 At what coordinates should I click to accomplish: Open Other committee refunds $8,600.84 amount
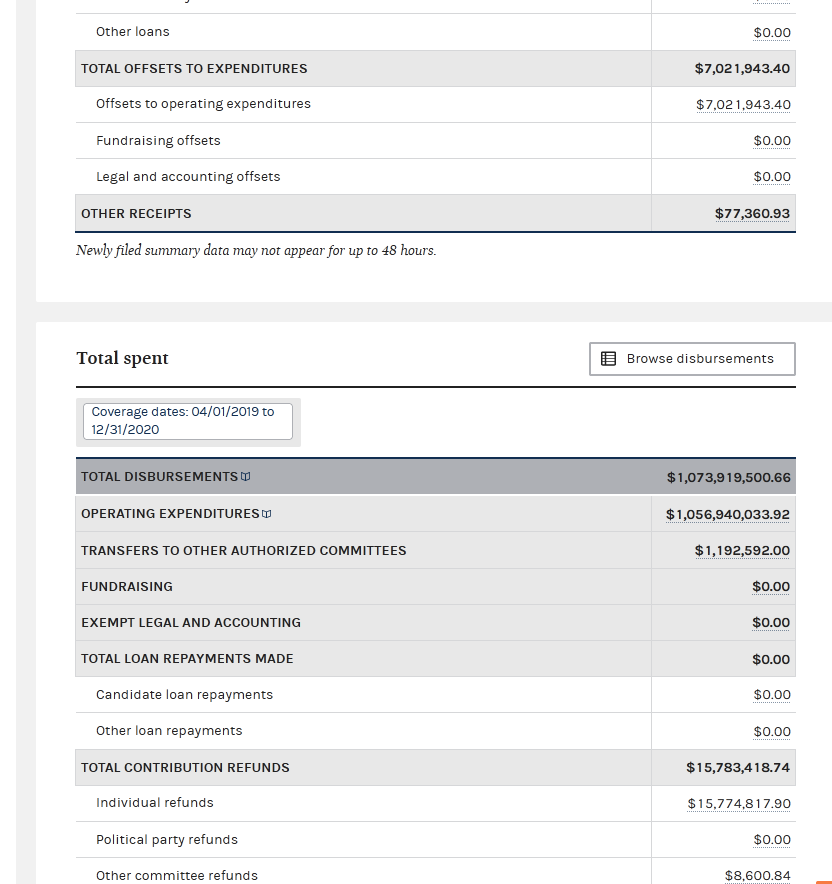coord(758,876)
